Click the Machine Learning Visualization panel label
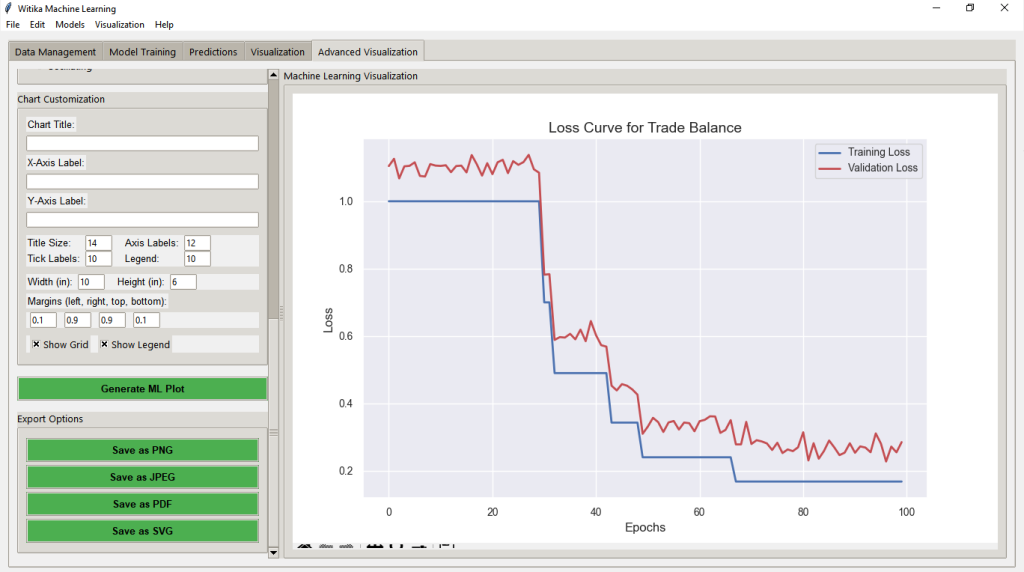Screen dimensions: 1024x572 coord(351,76)
